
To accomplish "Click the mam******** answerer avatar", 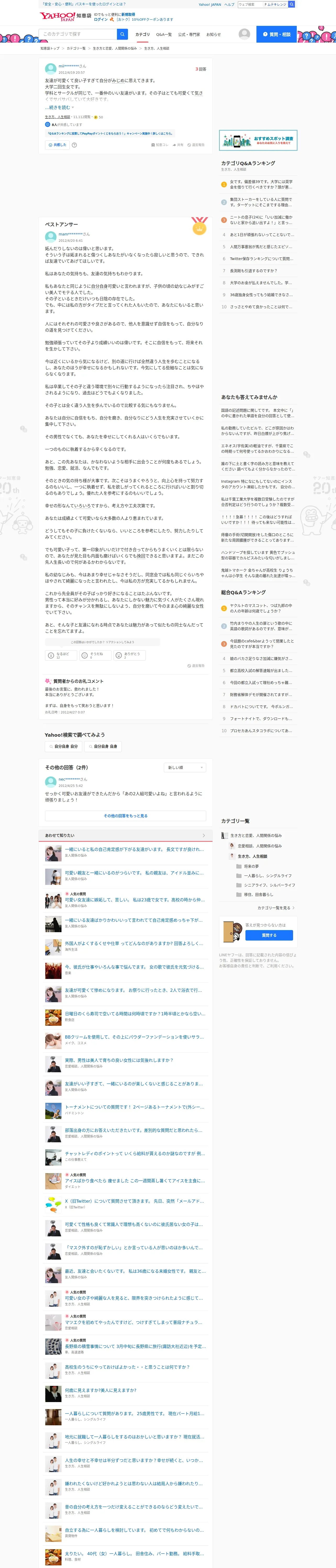I will tap(51, 237).
